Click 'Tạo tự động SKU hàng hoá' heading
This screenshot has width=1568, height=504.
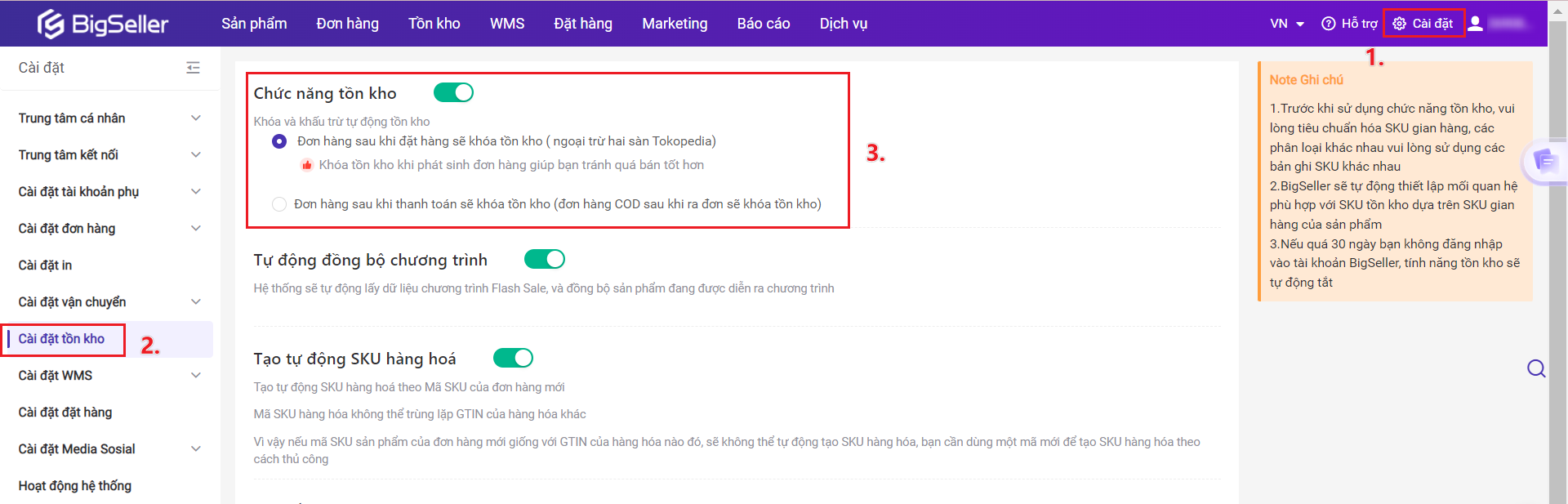tap(354, 359)
